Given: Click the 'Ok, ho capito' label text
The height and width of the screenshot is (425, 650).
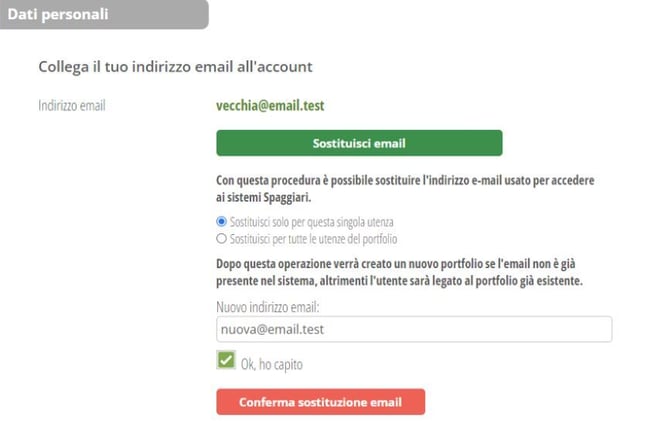Looking at the screenshot, I should 272,364.
